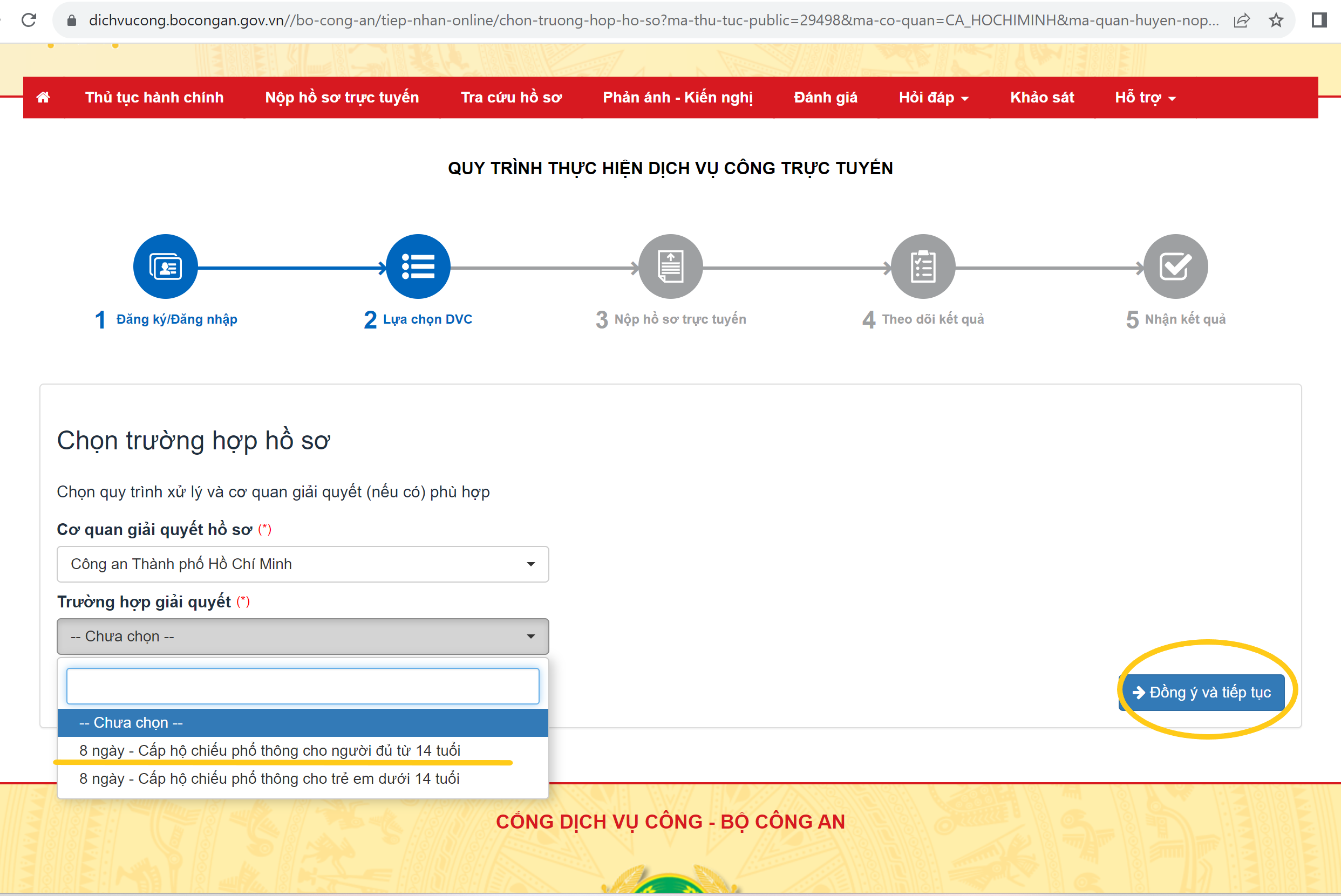Collapse the Trường hợp giải quyết dropdown

click(x=302, y=636)
